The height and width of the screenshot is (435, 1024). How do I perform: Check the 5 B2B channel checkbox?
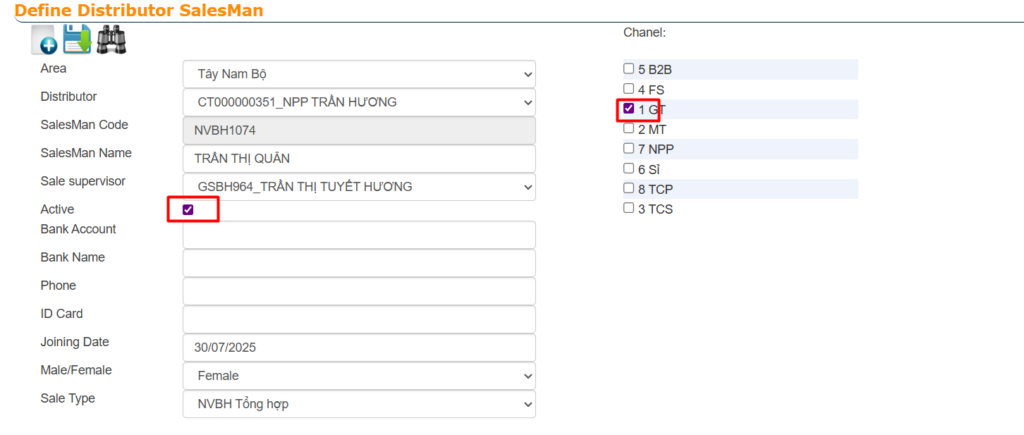[x=629, y=69]
